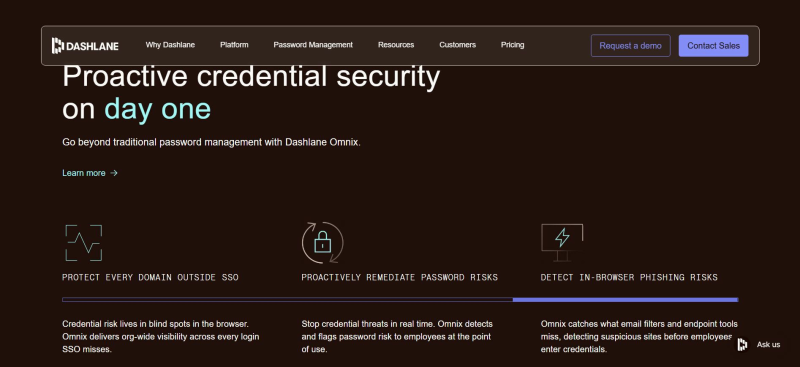Open the Ask us chat widget
Viewport: 800px width, 367px height.
click(x=759, y=345)
